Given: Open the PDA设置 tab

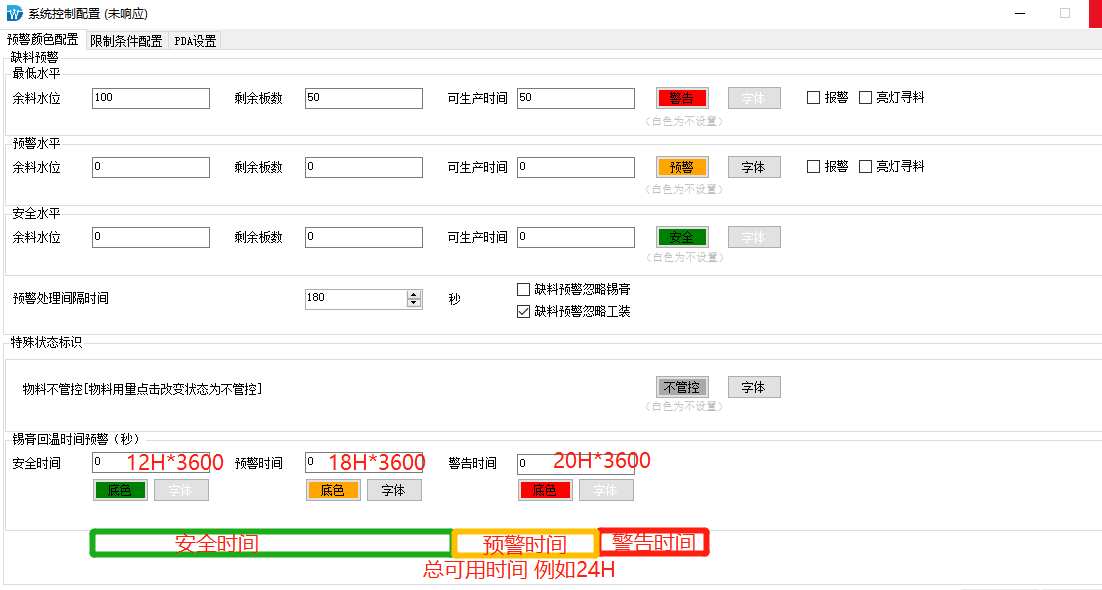Looking at the screenshot, I should click(x=195, y=41).
